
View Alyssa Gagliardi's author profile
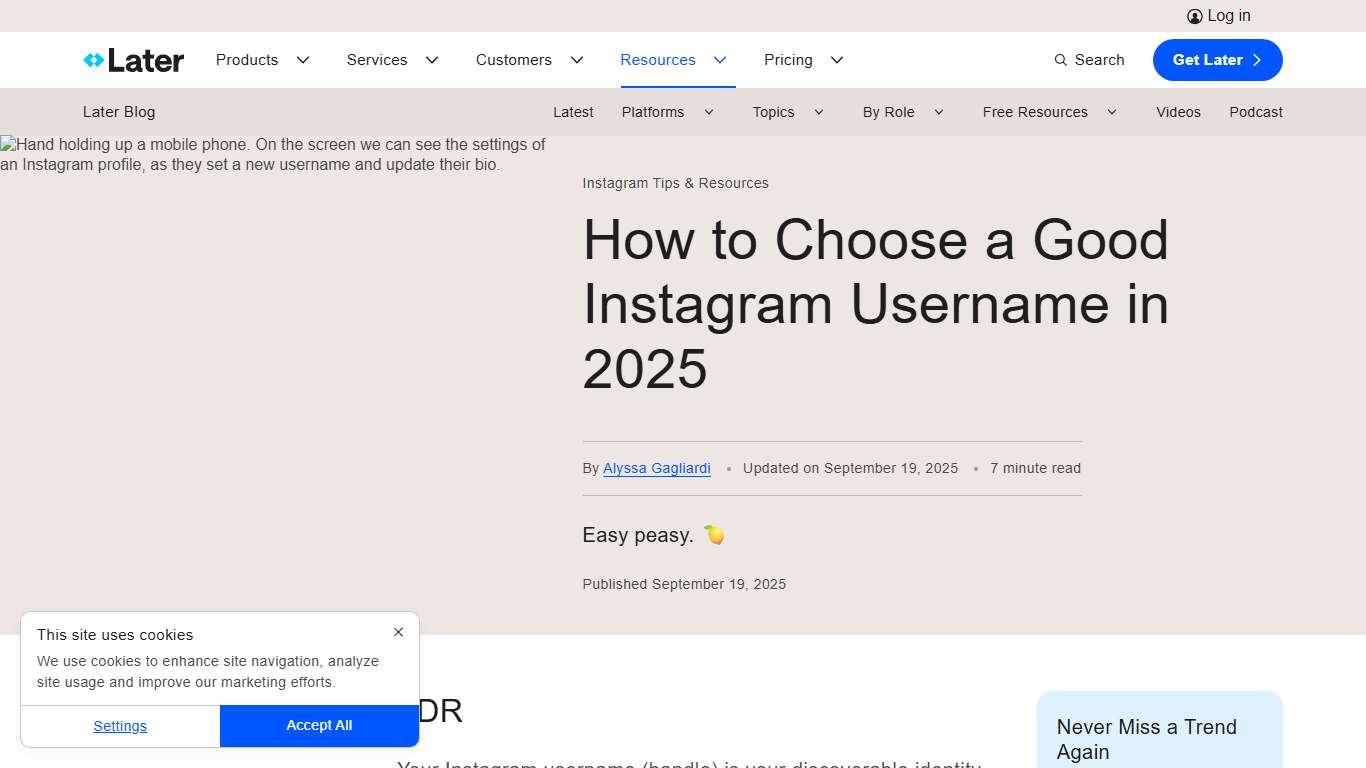[657, 468]
